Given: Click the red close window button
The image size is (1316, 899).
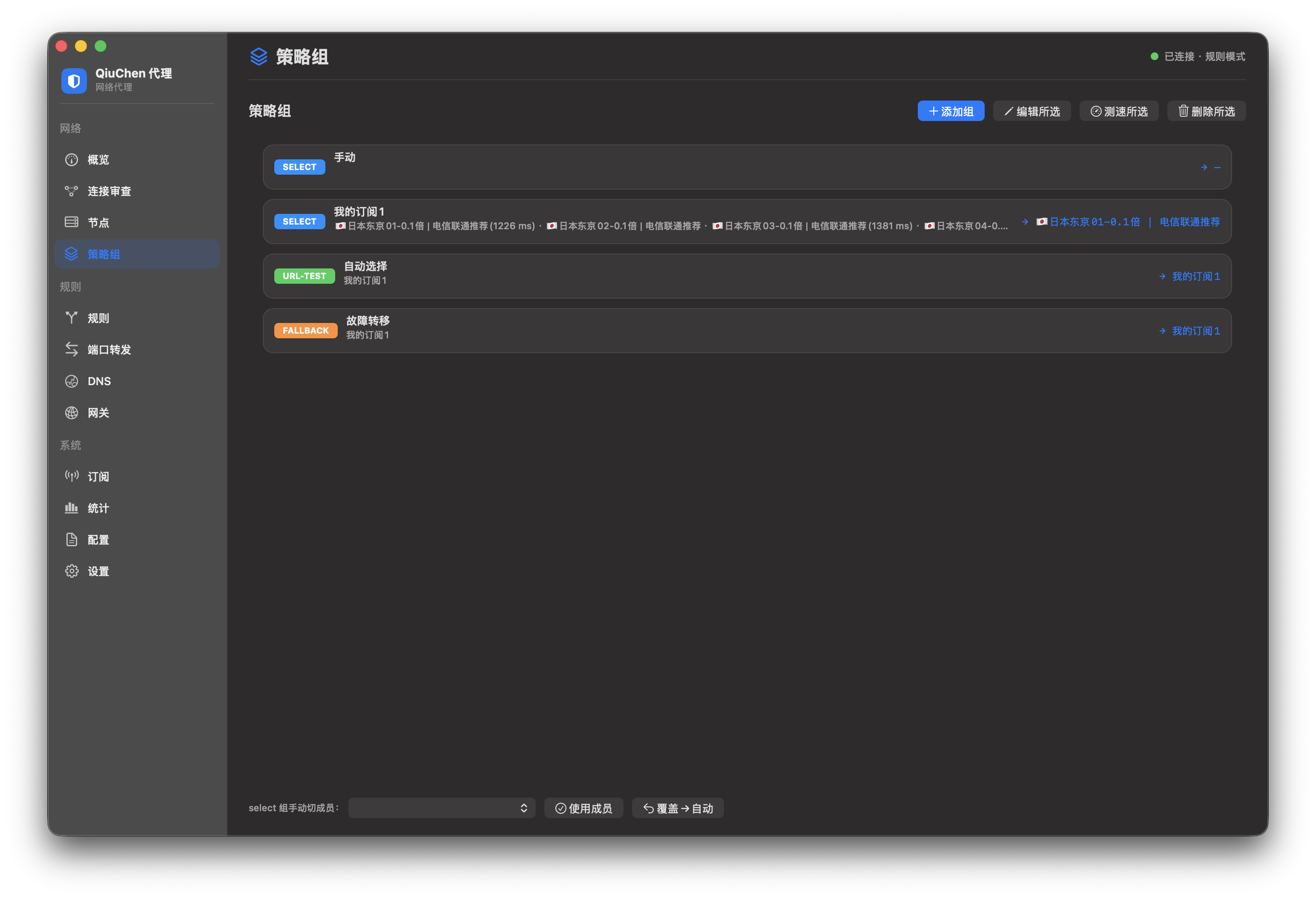Looking at the screenshot, I should point(62,46).
